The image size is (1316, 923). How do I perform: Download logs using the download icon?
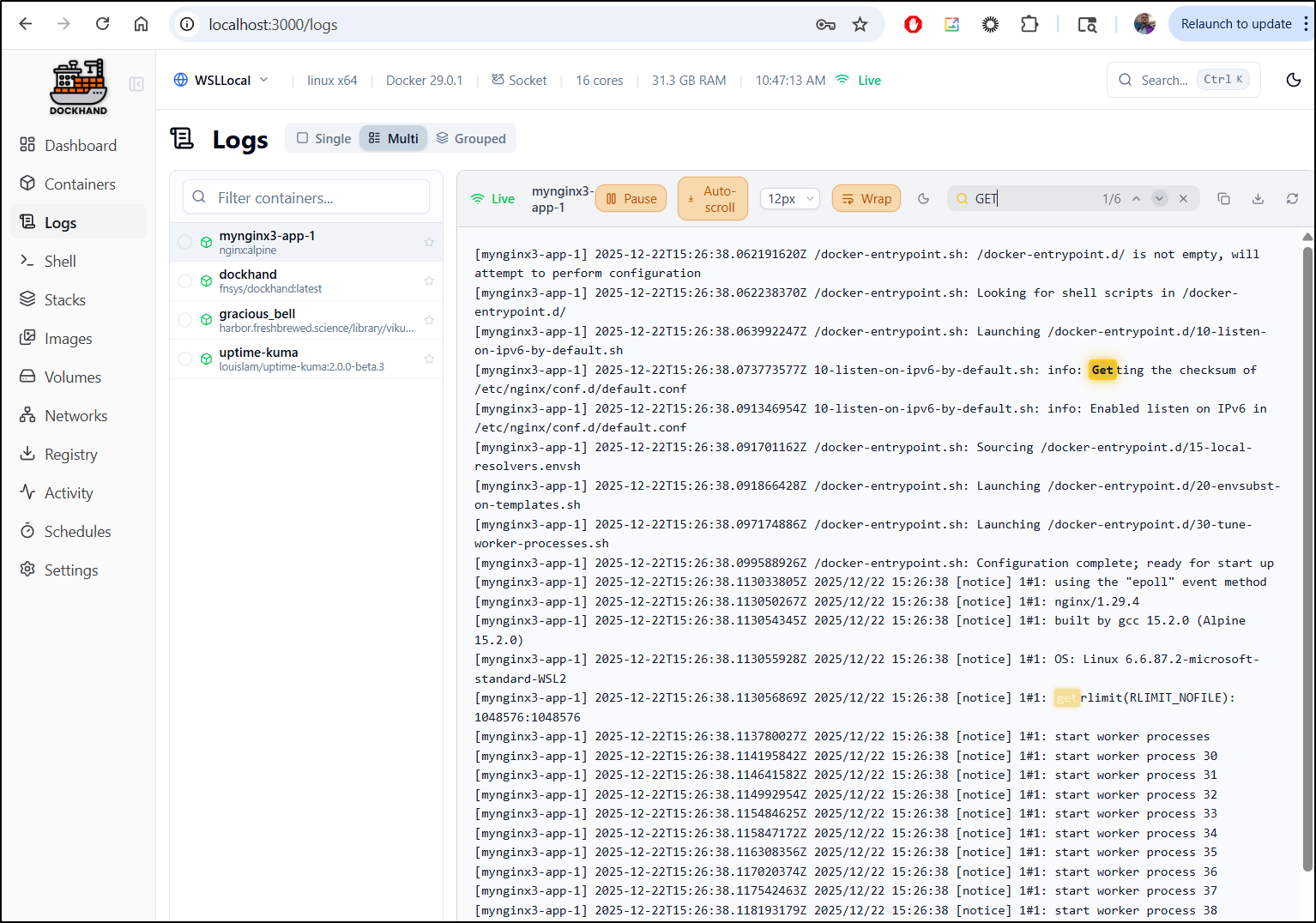point(1258,199)
